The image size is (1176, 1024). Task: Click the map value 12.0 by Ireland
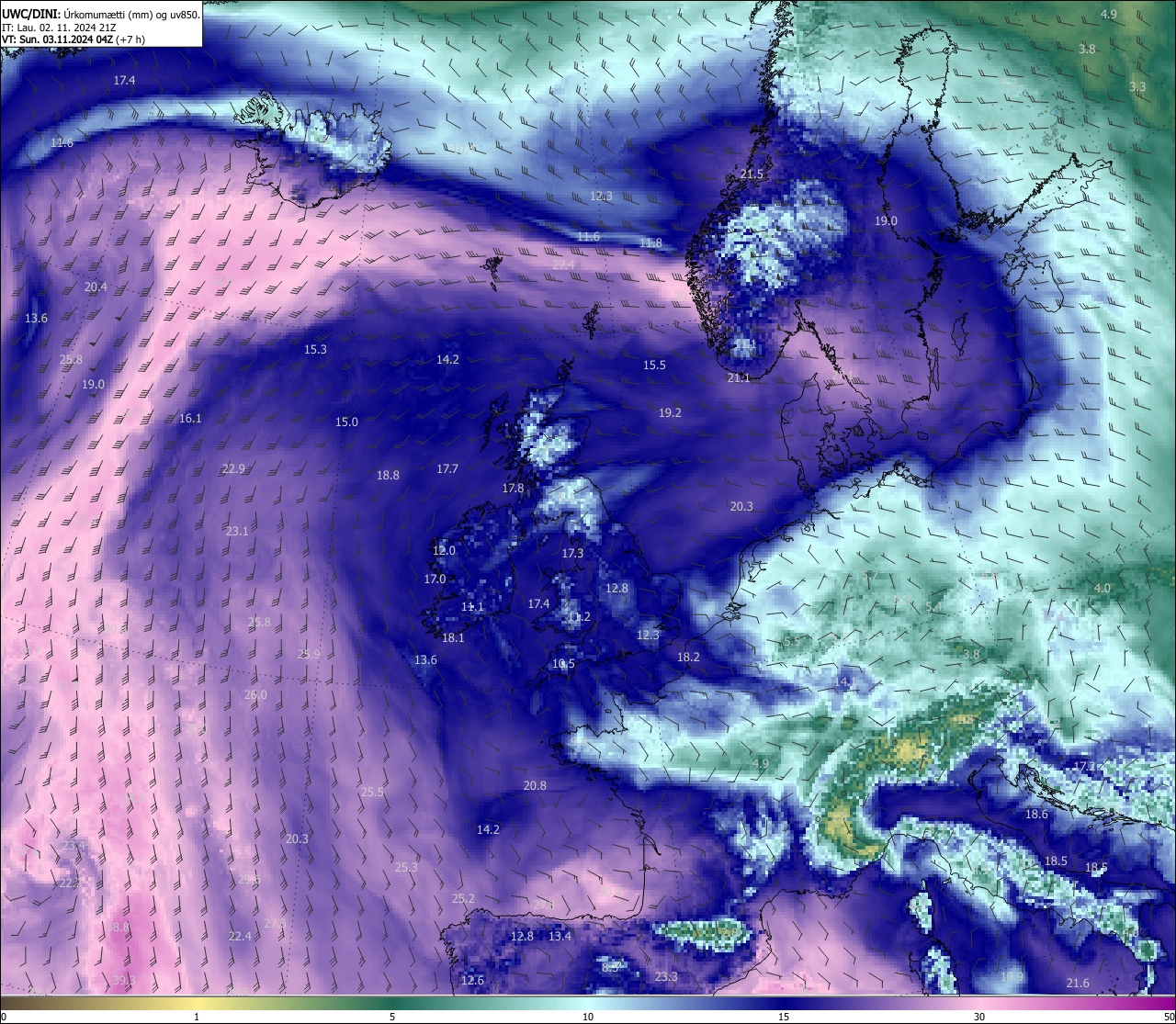coord(444,550)
